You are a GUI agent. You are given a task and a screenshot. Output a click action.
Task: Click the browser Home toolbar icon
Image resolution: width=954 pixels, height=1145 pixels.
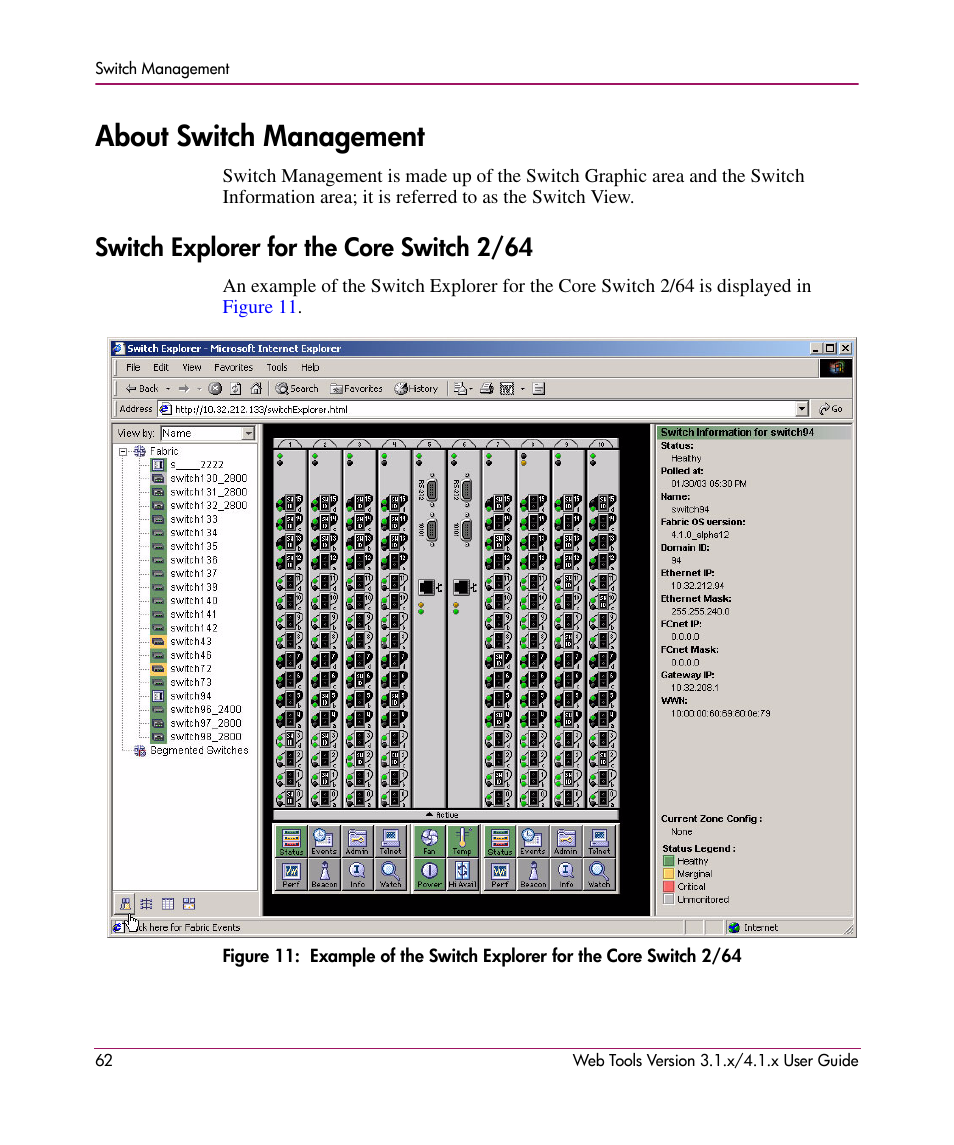pyautogui.click(x=256, y=388)
